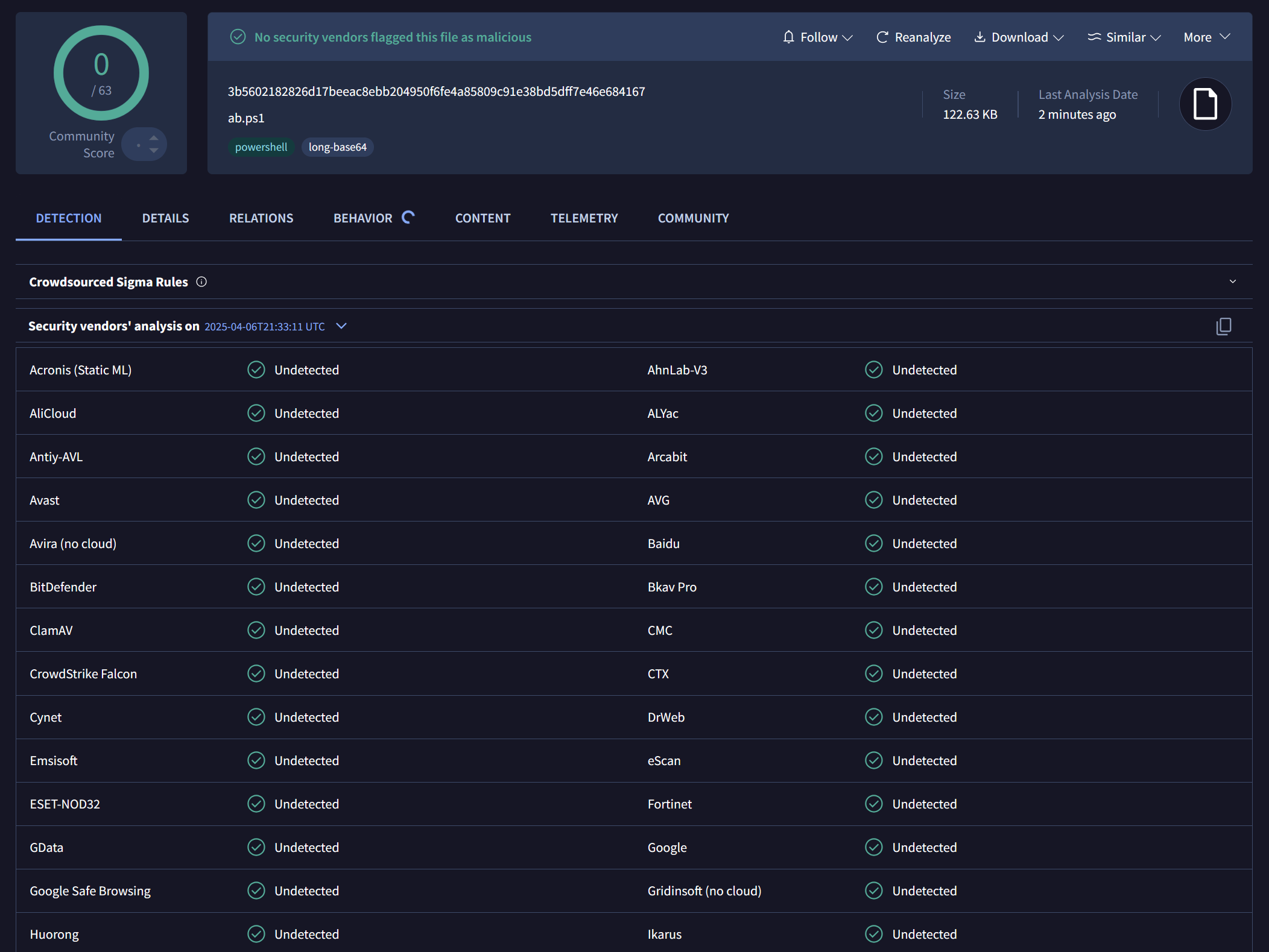Click the detection score ring
Screen dimensions: 1269x952
pyautogui.click(x=101, y=72)
